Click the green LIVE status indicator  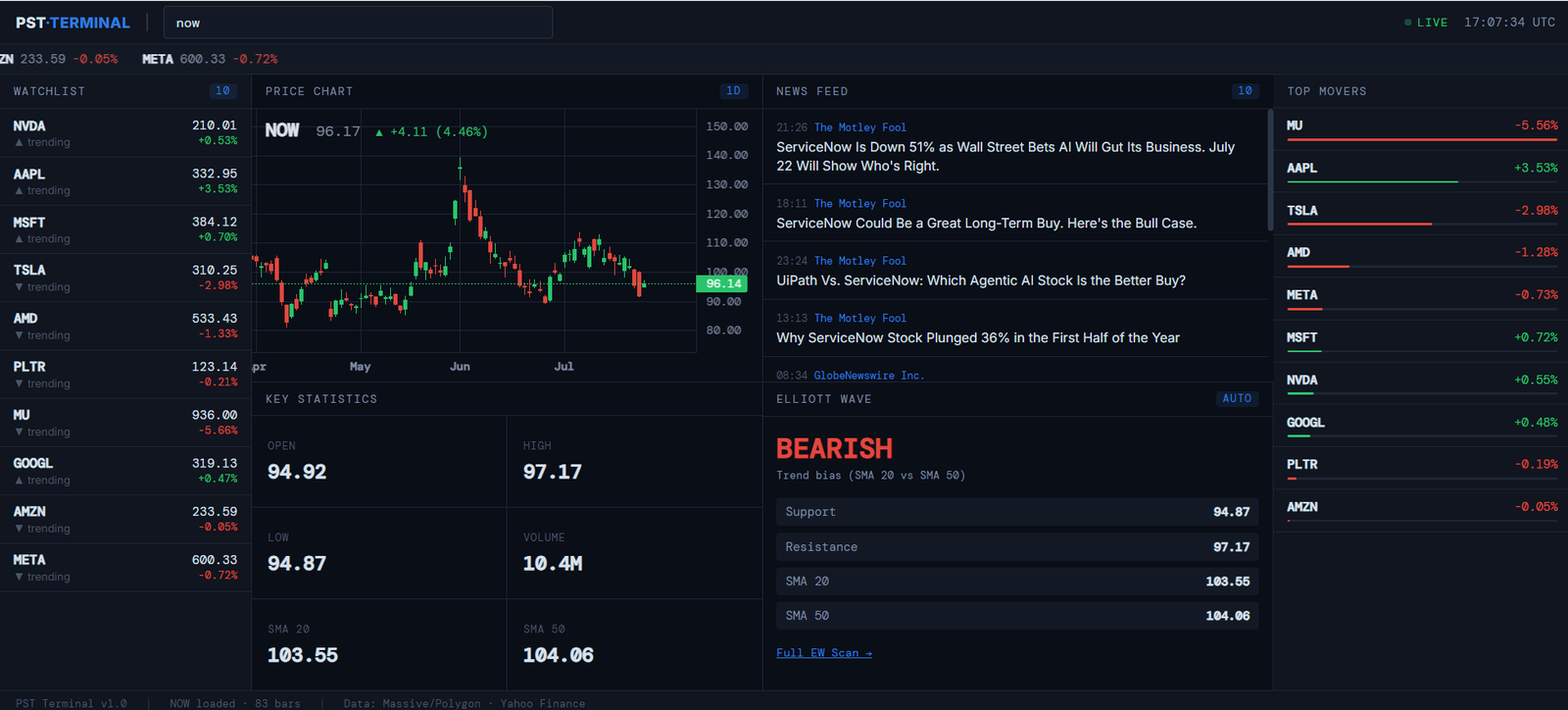[x=1426, y=23]
